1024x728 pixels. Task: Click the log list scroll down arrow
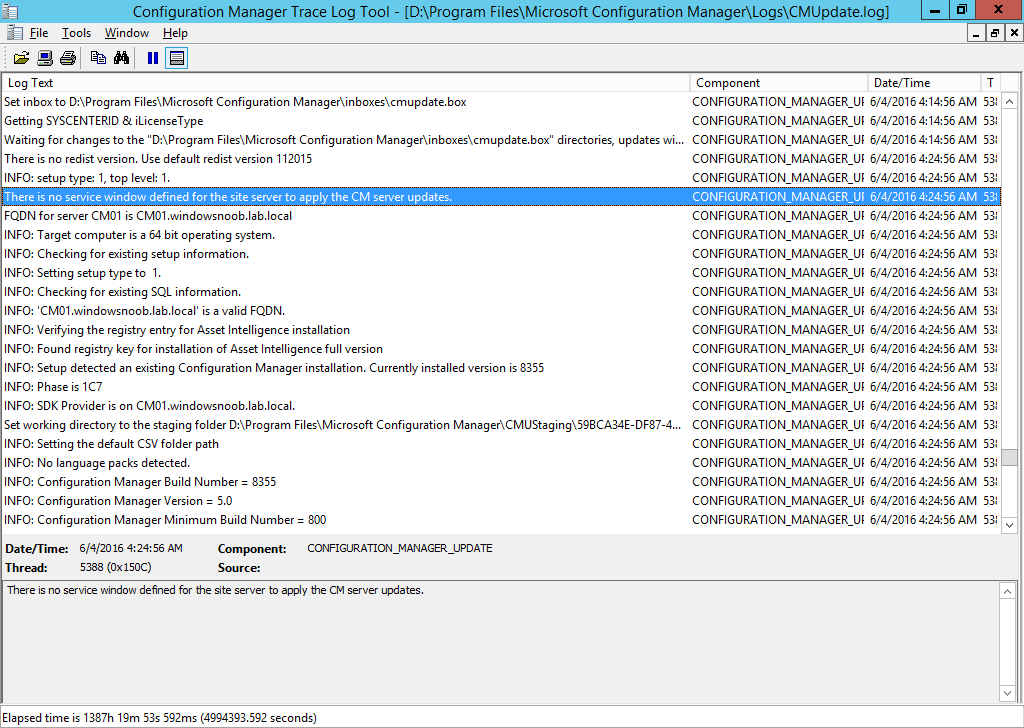1010,525
